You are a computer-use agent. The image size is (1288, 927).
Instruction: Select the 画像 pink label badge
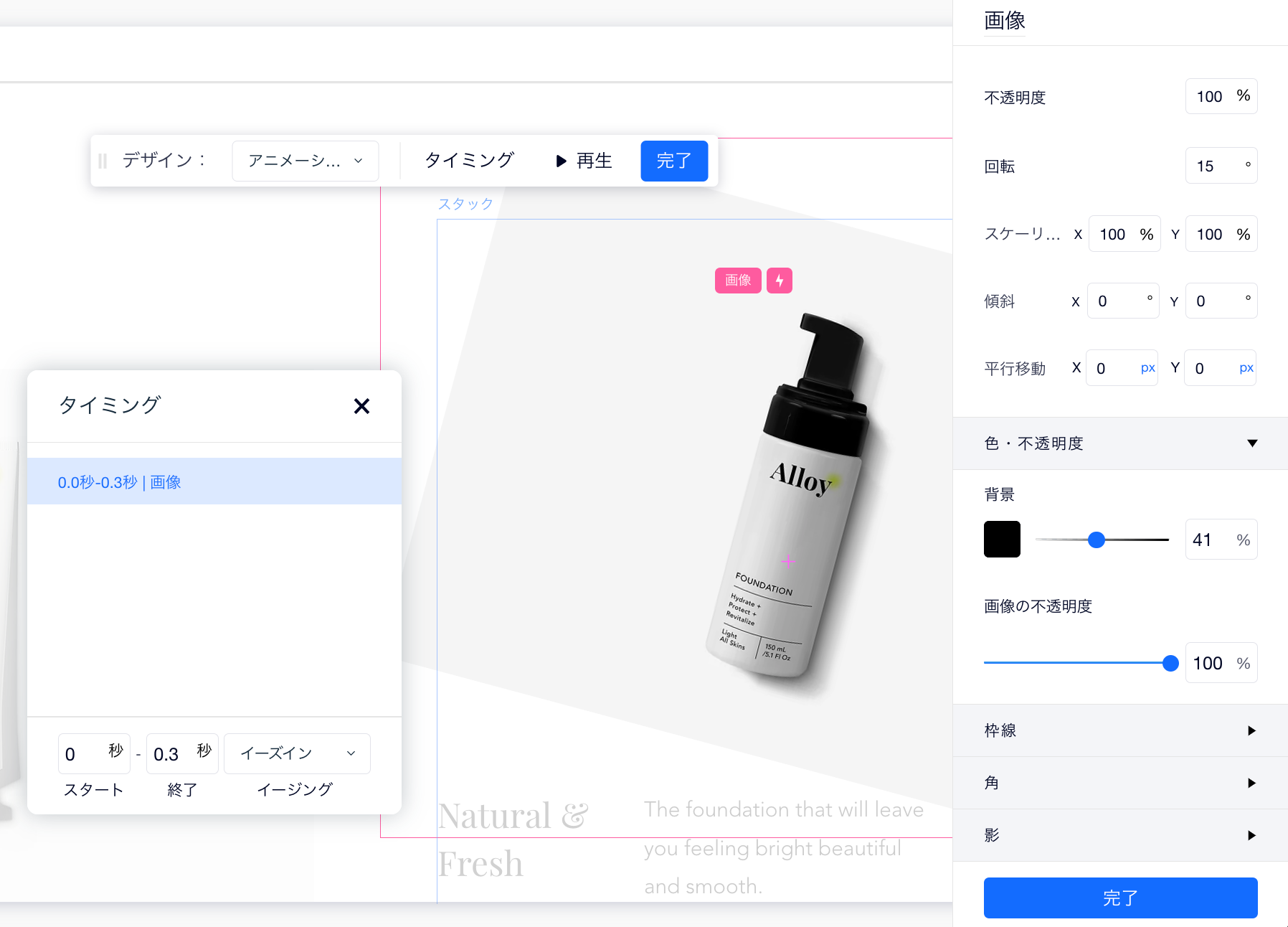click(738, 281)
